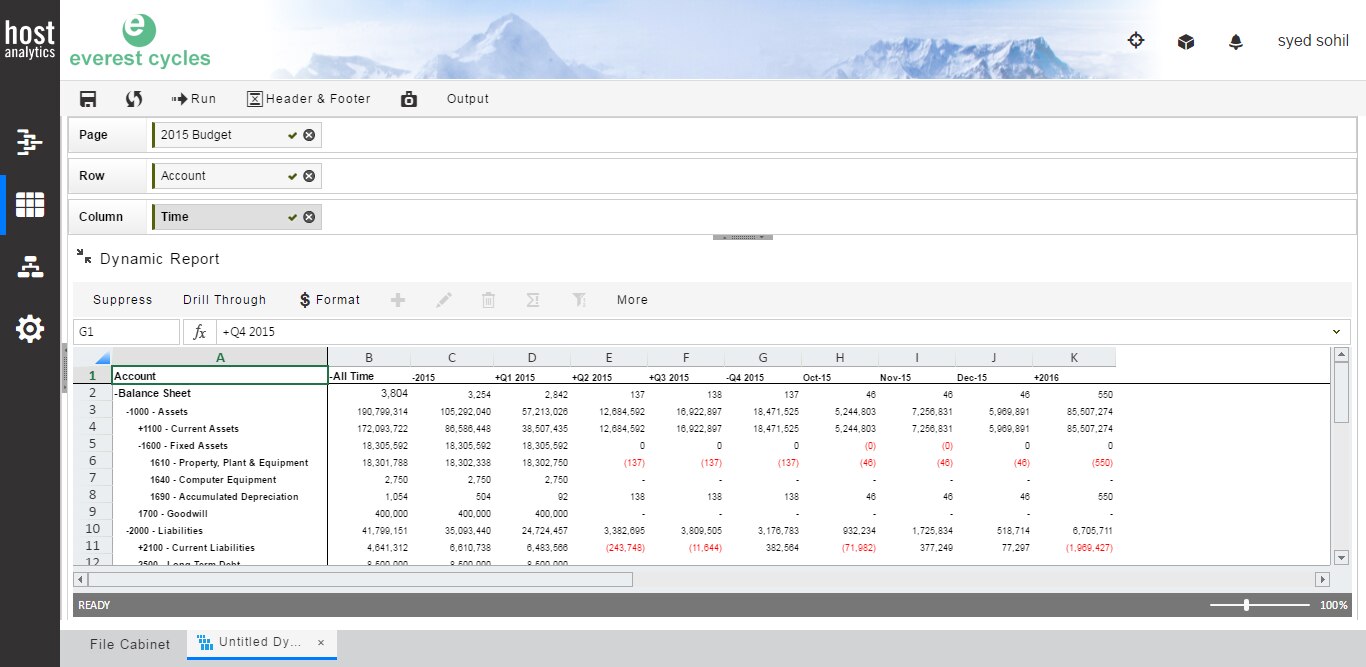Click the Drill Through button
Image resolution: width=1366 pixels, height=667 pixels.
click(x=224, y=300)
